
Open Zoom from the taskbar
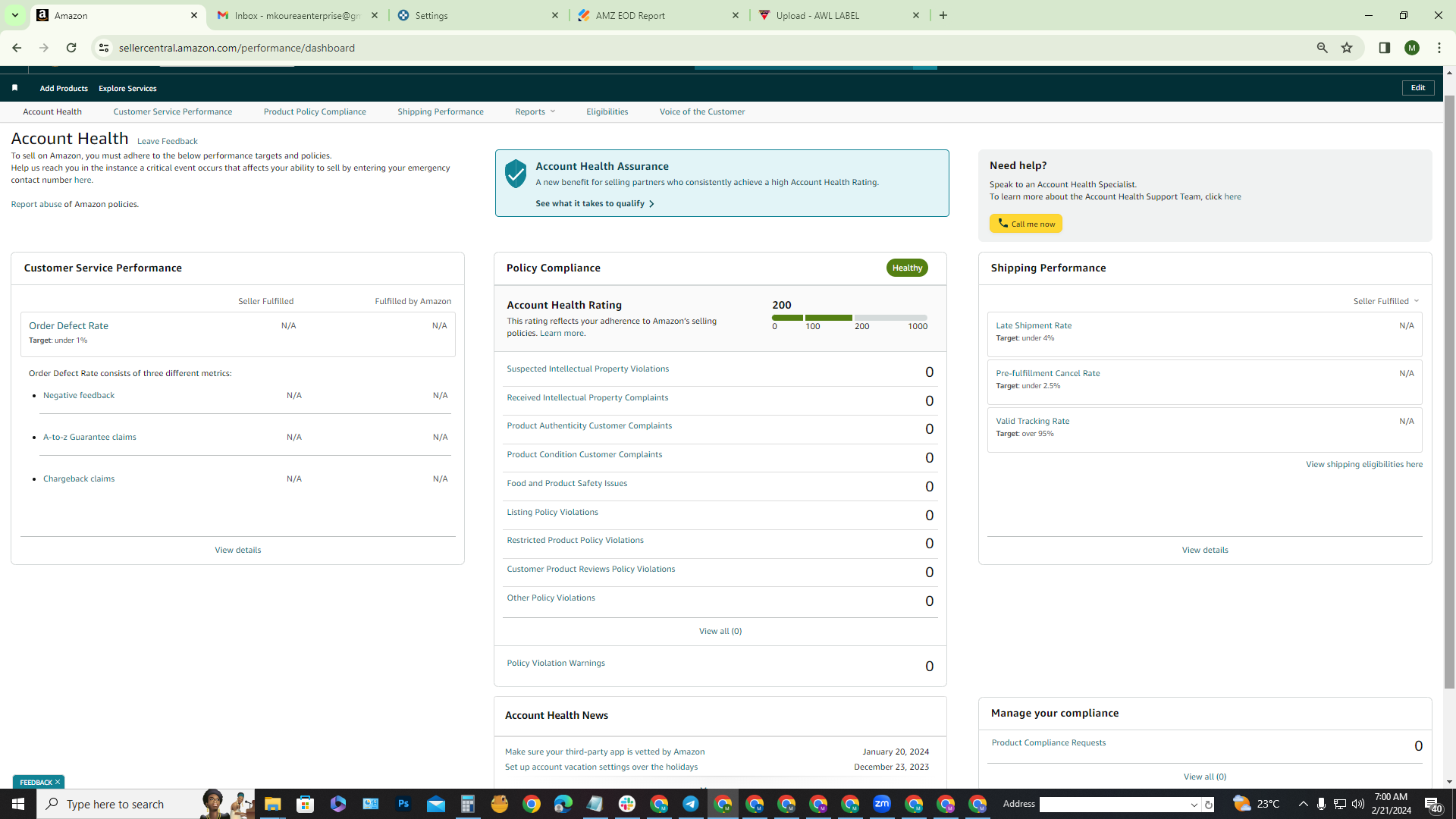point(882,804)
